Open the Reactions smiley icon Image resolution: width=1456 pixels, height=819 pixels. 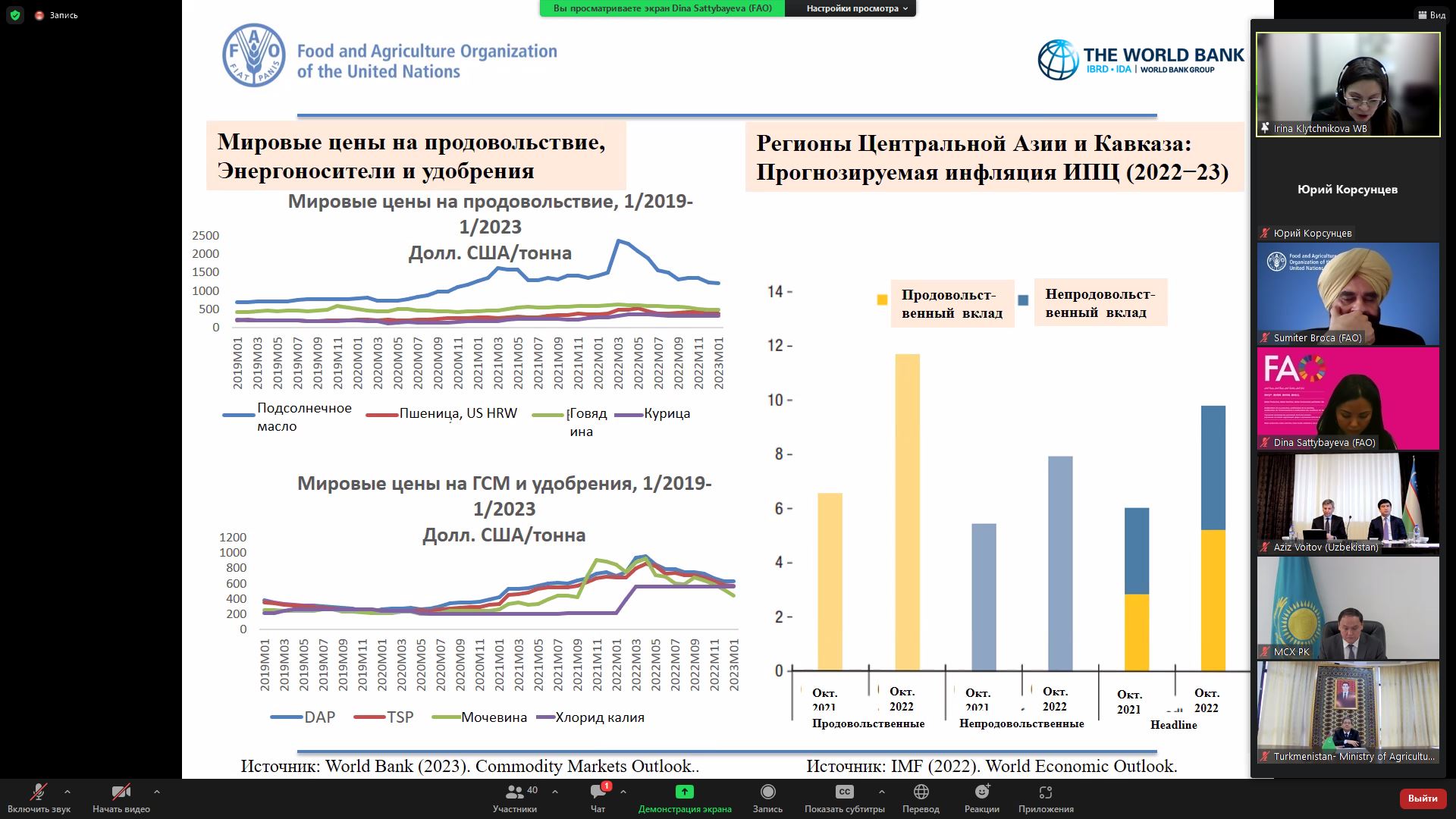click(x=982, y=792)
